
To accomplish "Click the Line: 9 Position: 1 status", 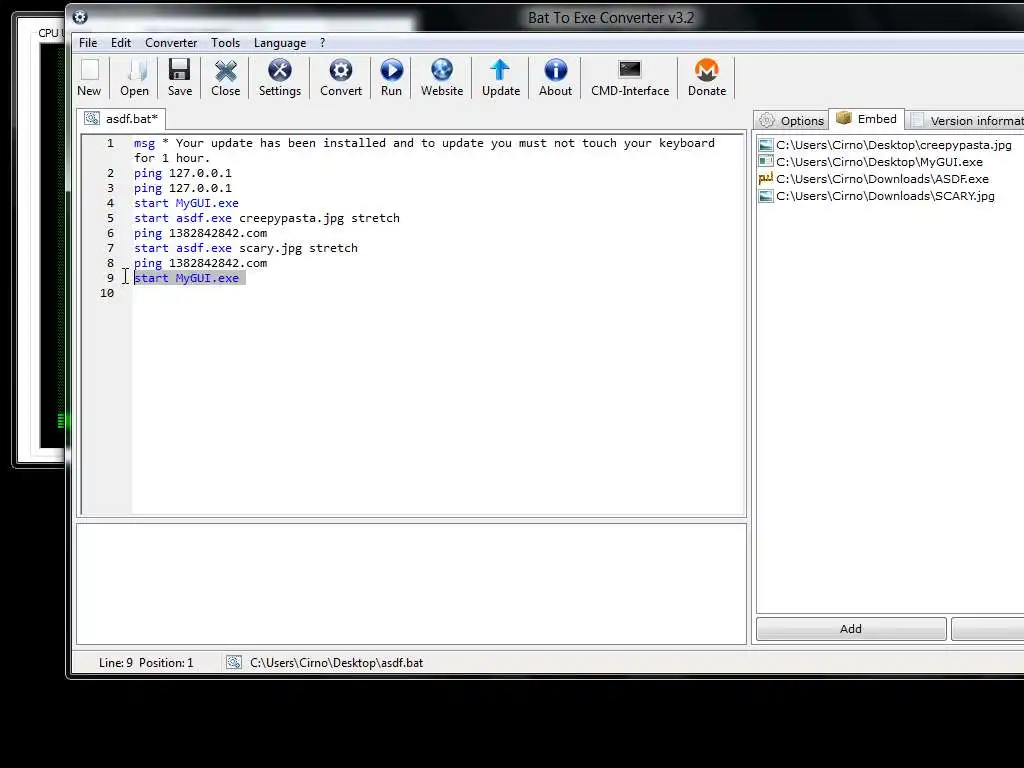I will [146, 662].
